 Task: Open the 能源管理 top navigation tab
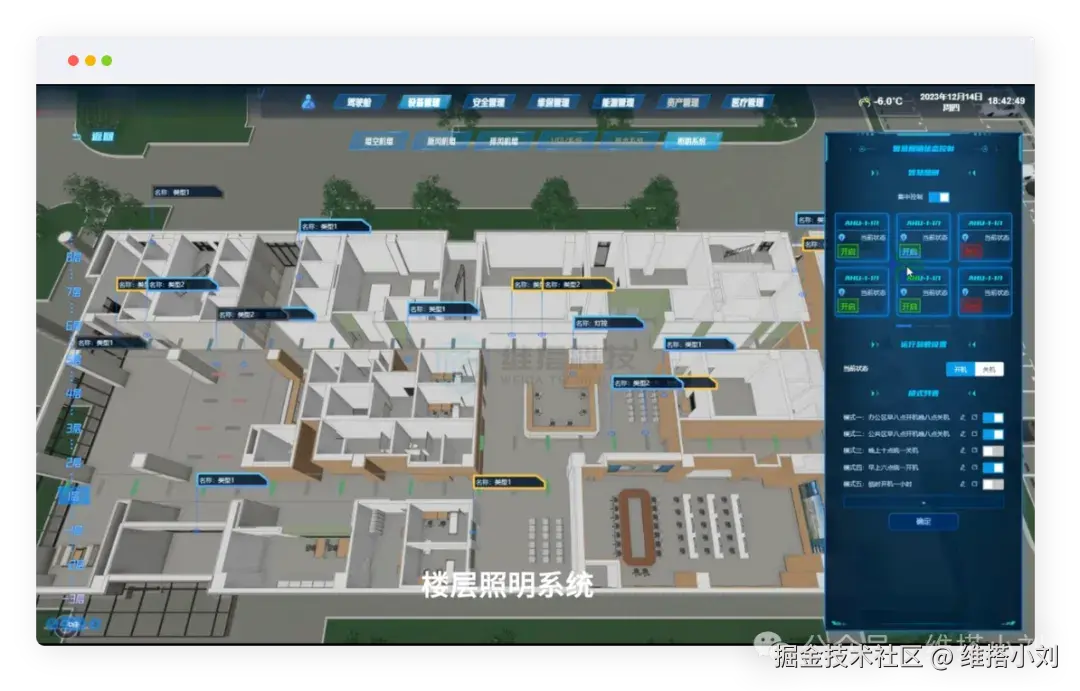coord(618,103)
